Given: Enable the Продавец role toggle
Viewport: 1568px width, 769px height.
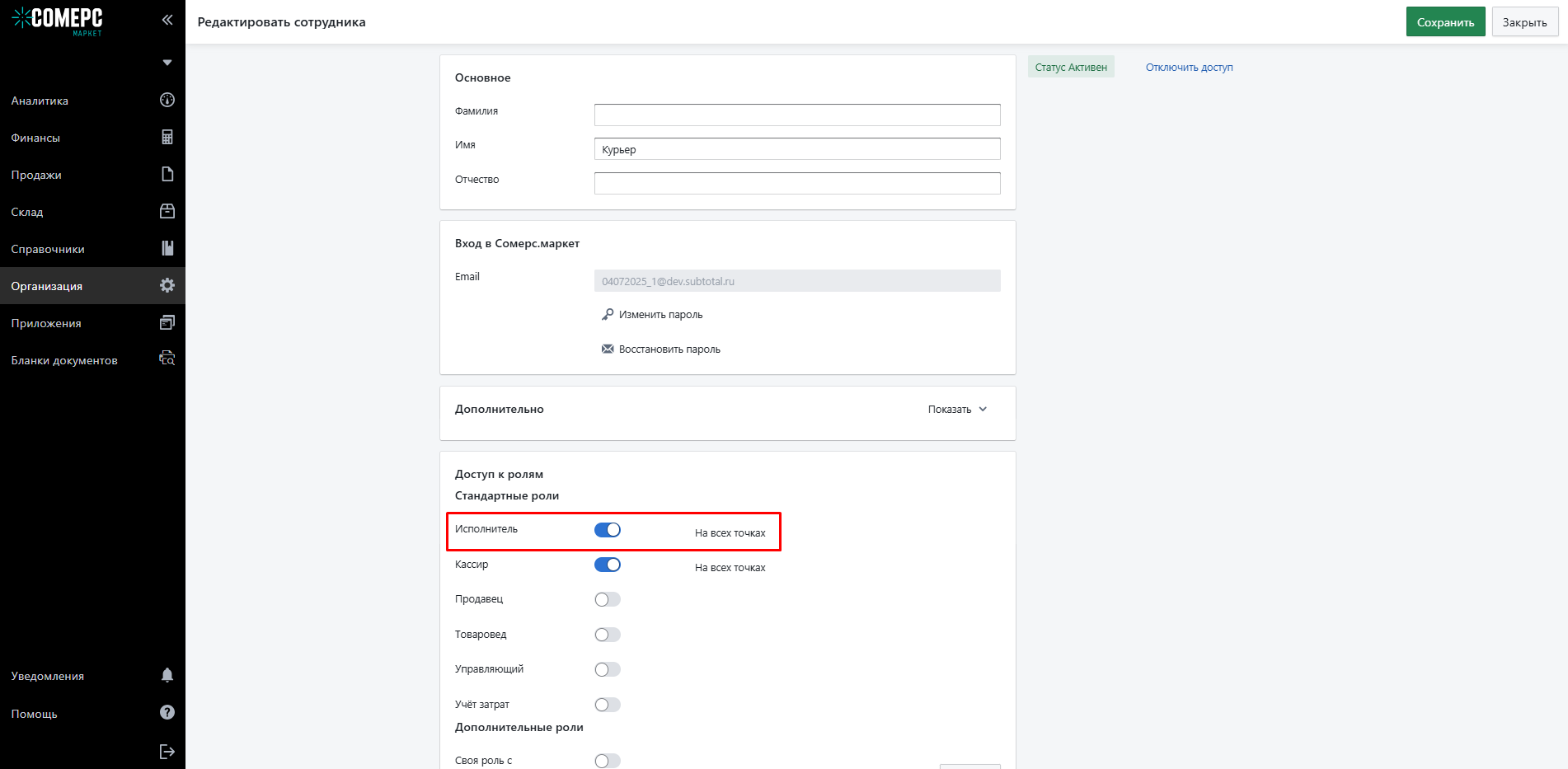Looking at the screenshot, I should click(x=608, y=600).
